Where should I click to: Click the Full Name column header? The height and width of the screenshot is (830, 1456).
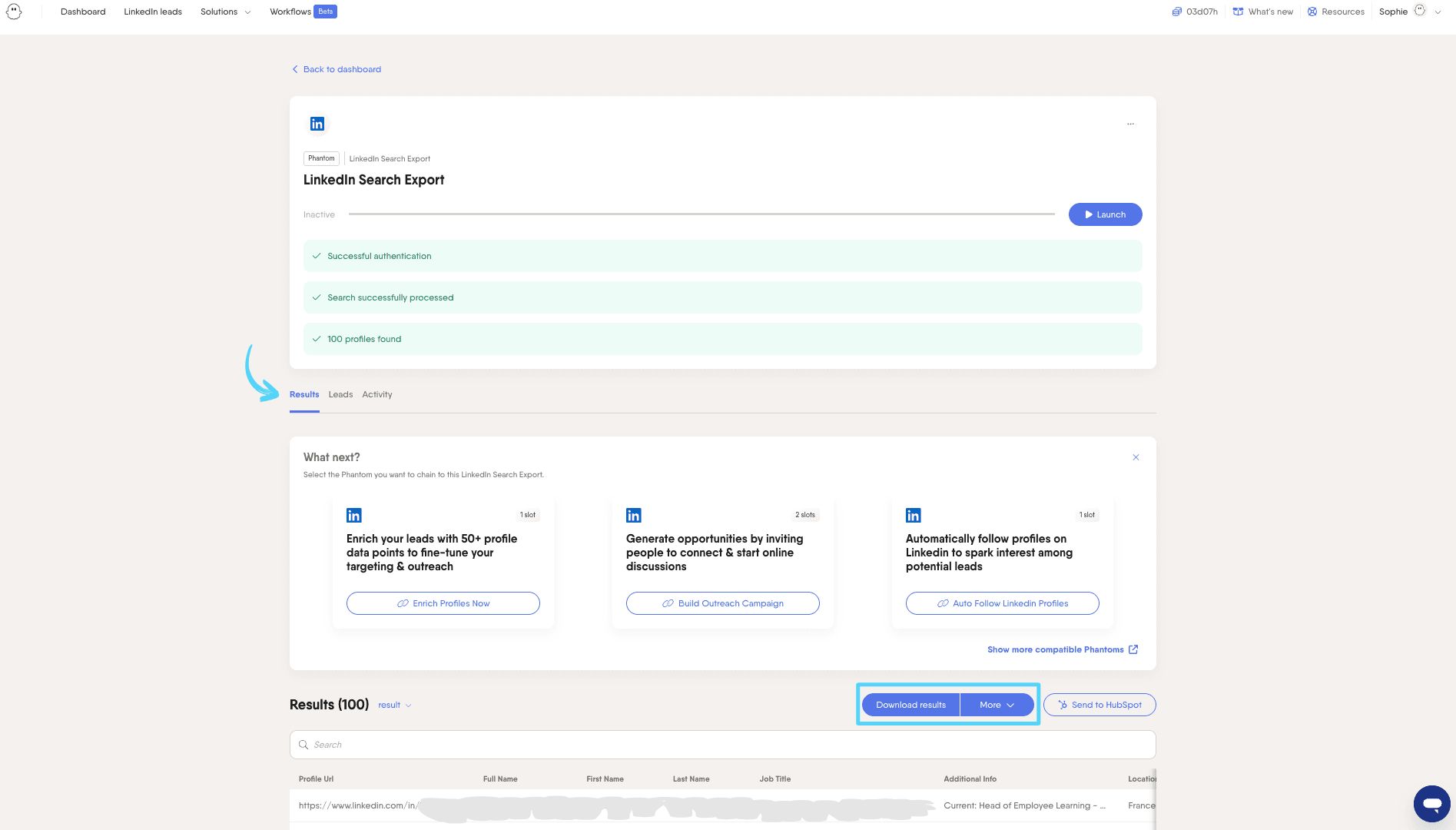click(x=500, y=779)
